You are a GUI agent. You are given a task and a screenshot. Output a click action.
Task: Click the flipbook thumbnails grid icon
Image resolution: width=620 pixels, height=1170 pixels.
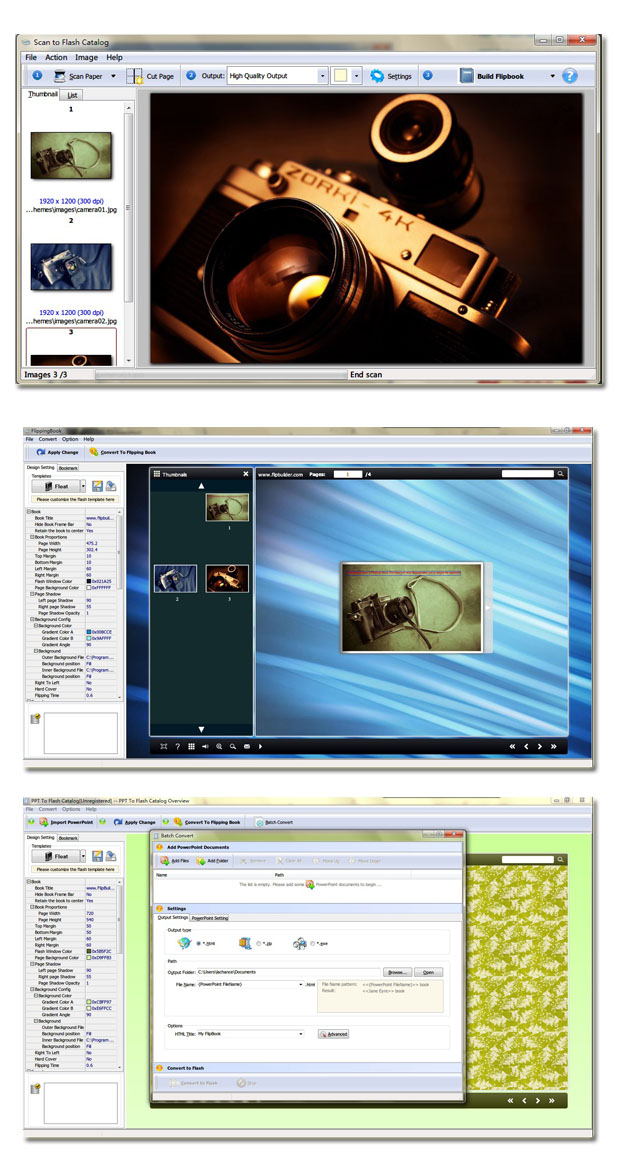191,746
